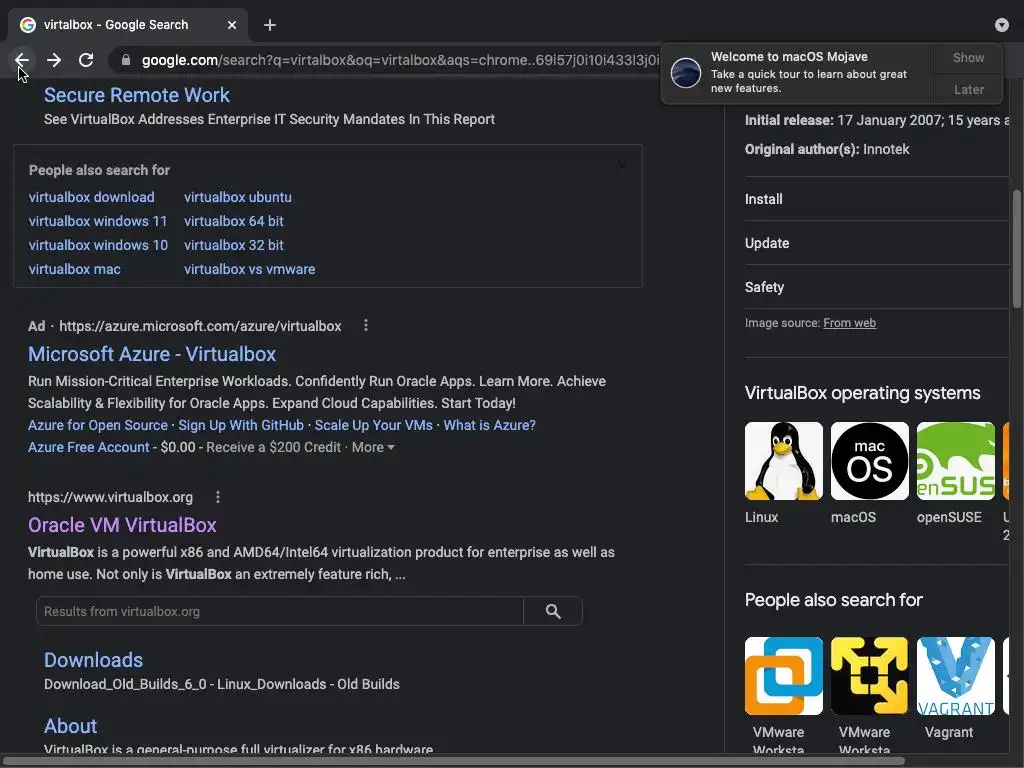
Task: Dismiss Mojave notification with Later
Action: coord(968,89)
